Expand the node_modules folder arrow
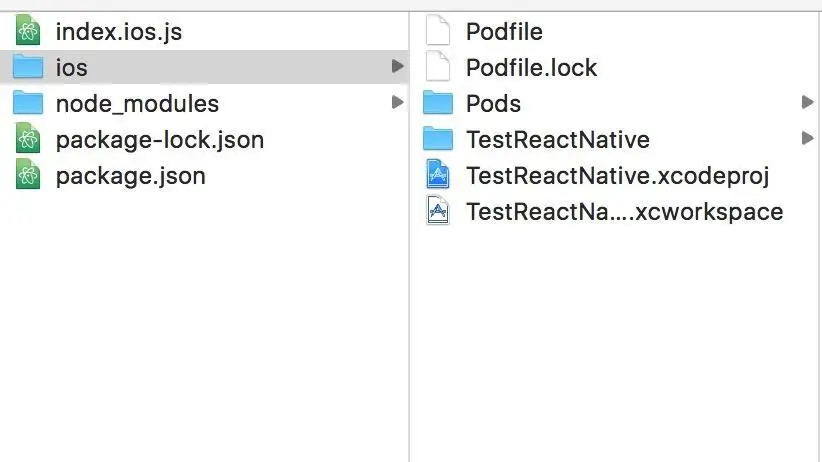This screenshot has width=822, height=462. [397, 102]
